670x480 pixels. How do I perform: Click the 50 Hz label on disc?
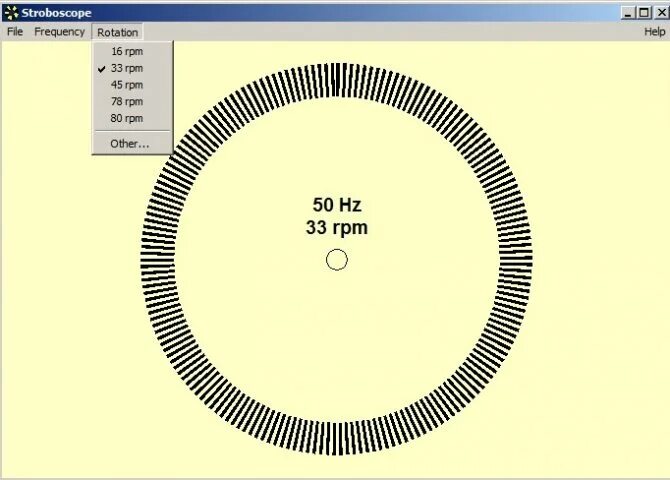click(x=337, y=205)
